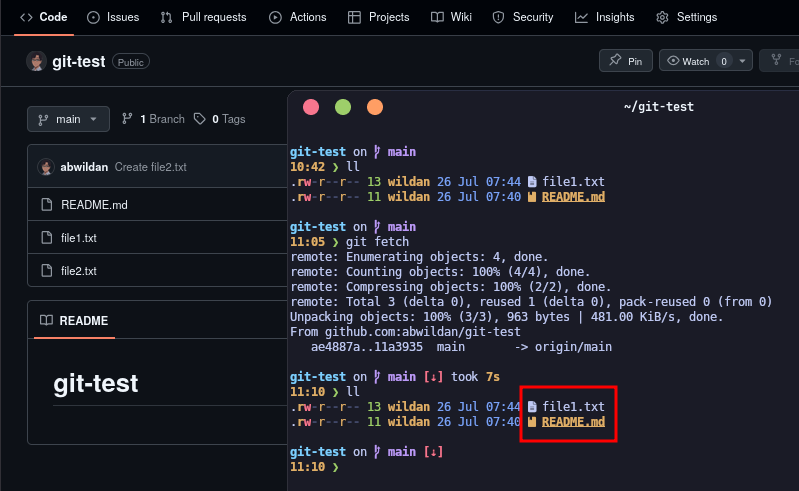
Task: Click the pin icon on Pin button
Action: pyautogui.click(x=616, y=60)
